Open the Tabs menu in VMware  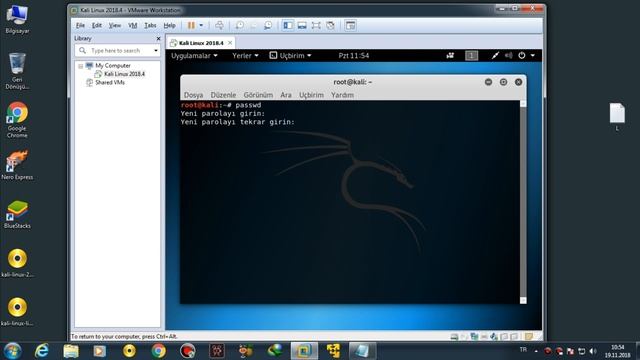pyautogui.click(x=150, y=25)
